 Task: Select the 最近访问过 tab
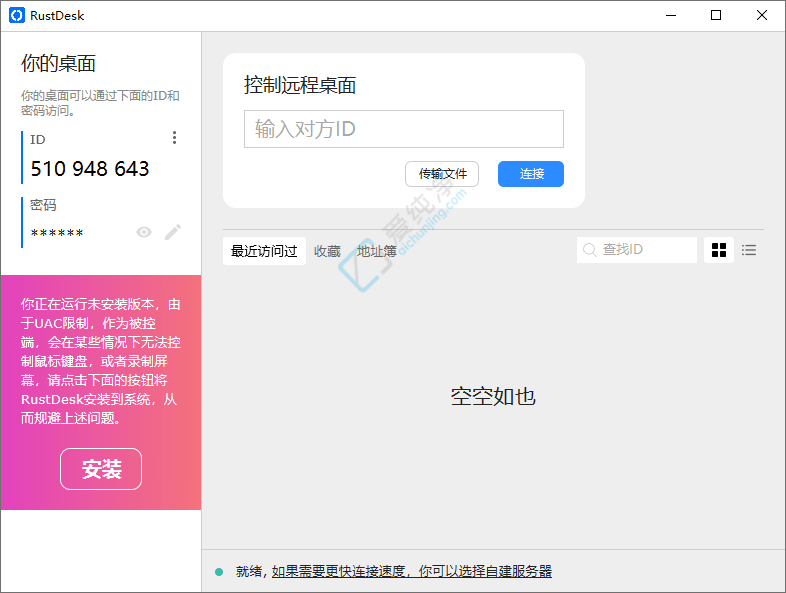point(264,251)
